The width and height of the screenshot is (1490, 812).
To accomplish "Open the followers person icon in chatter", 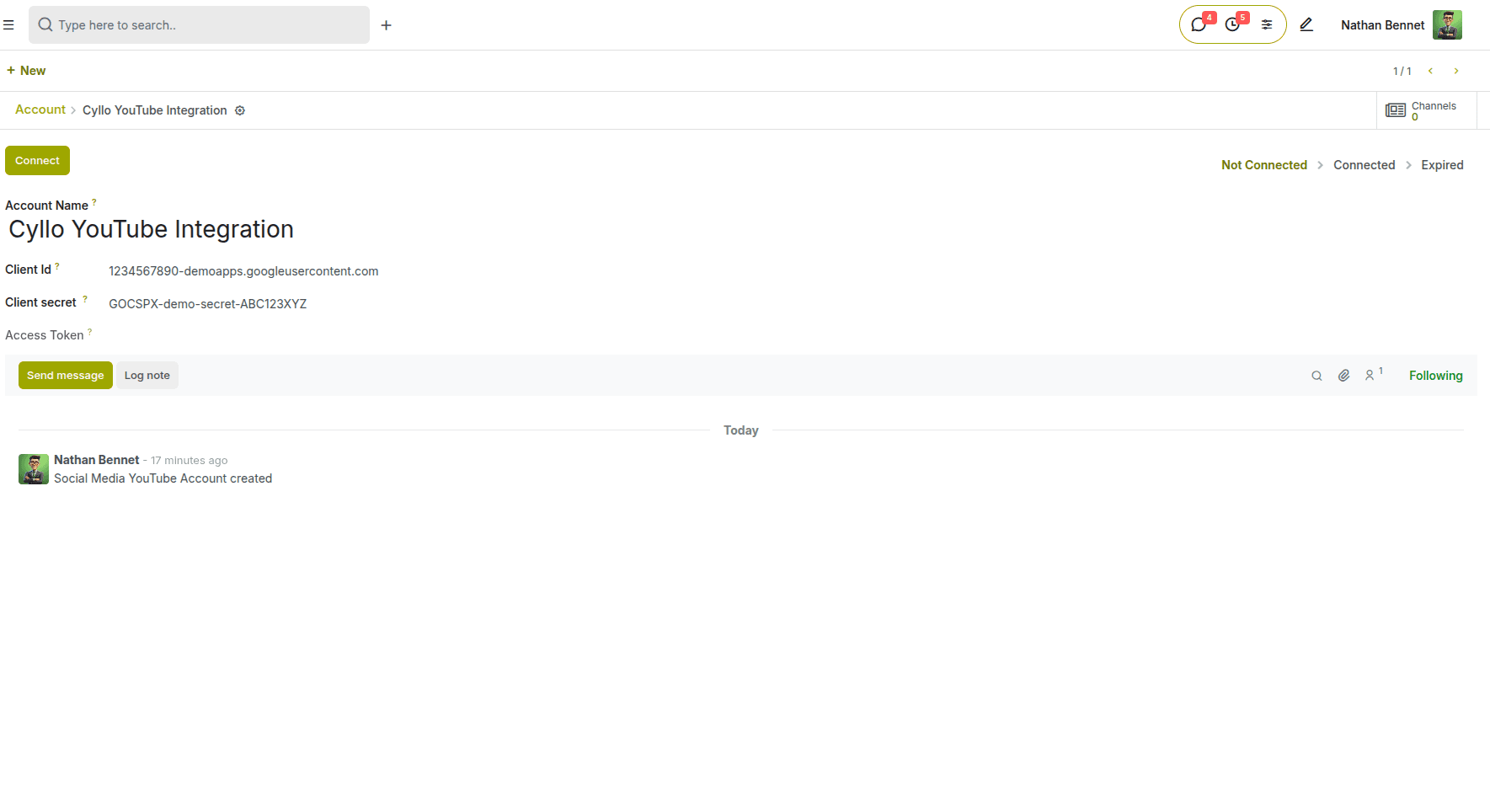I will (x=1370, y=375).
